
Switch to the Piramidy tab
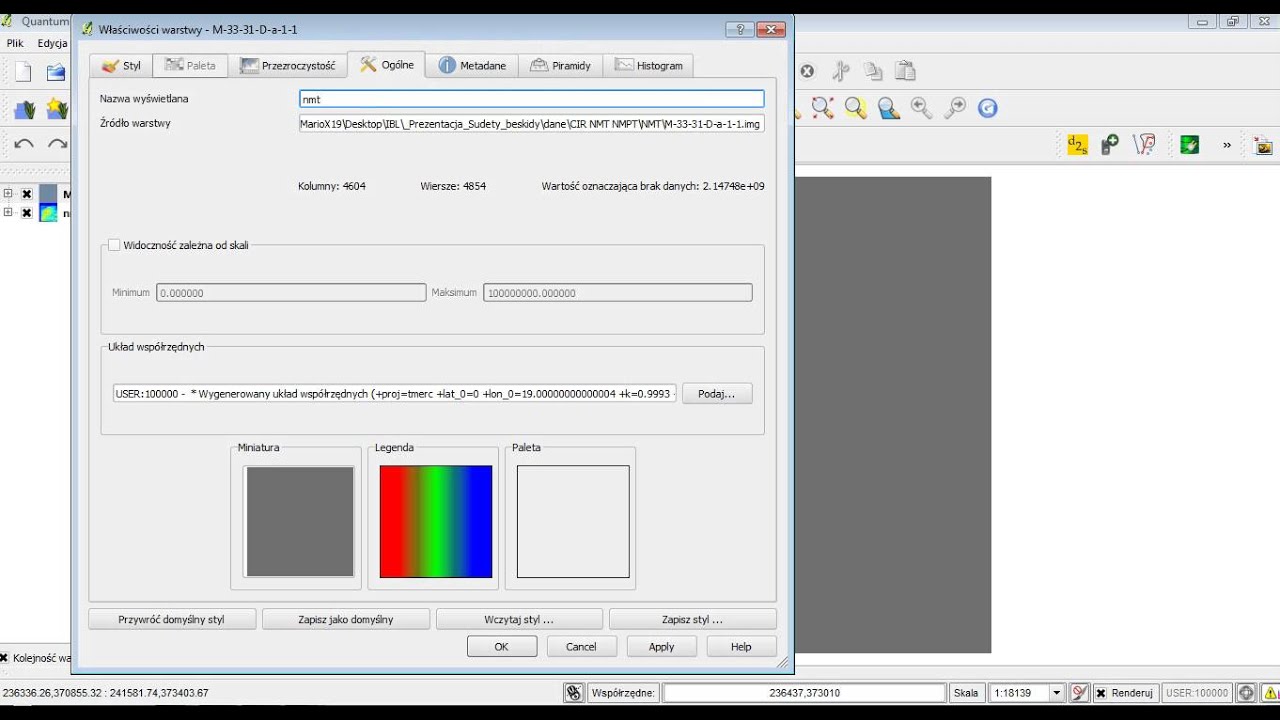(x=560, y=65)
